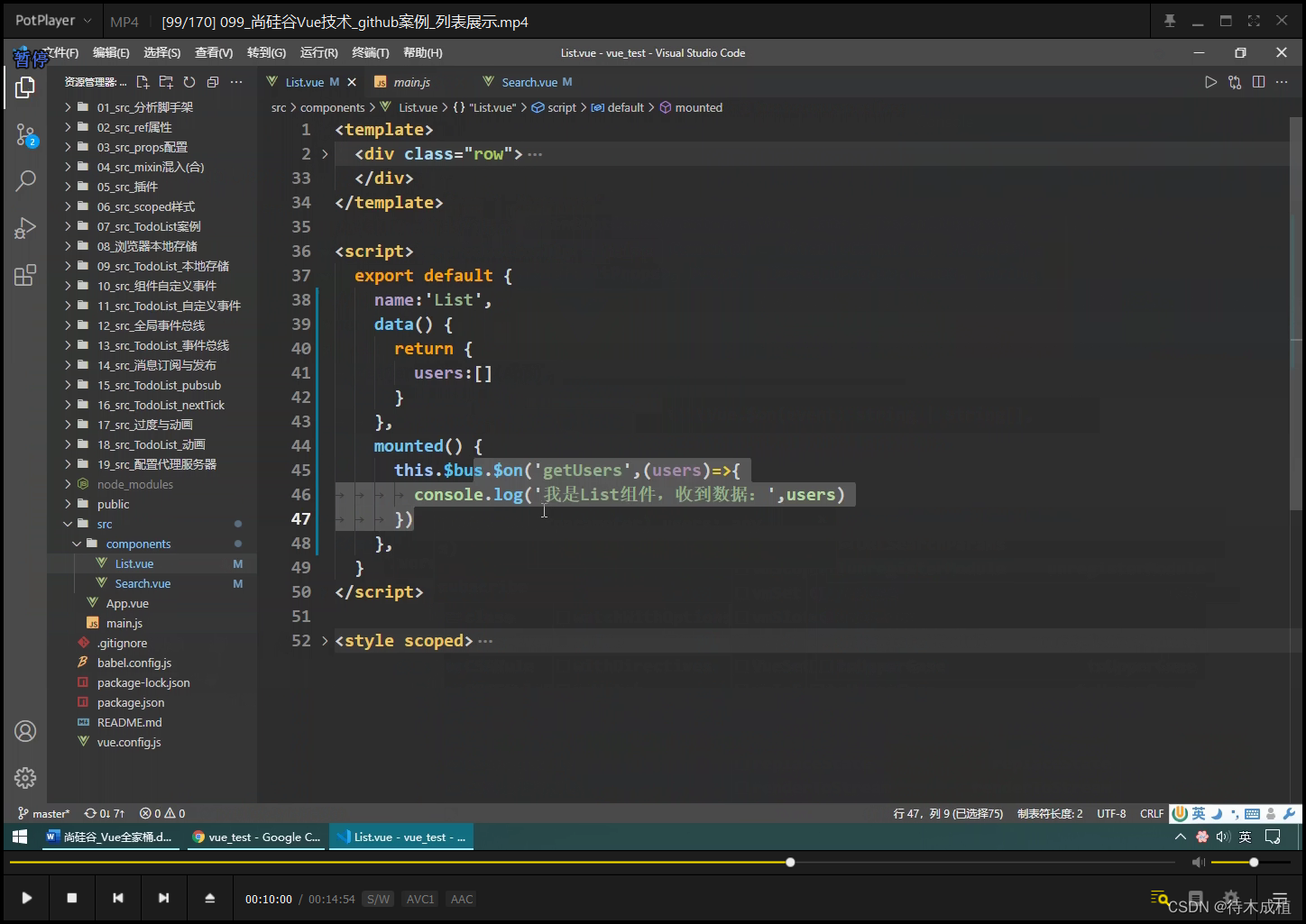Switch to Google Chrome vue_test taskbar item
The width and height of the screenshot is (1306, 924).
tap(256, 837)
